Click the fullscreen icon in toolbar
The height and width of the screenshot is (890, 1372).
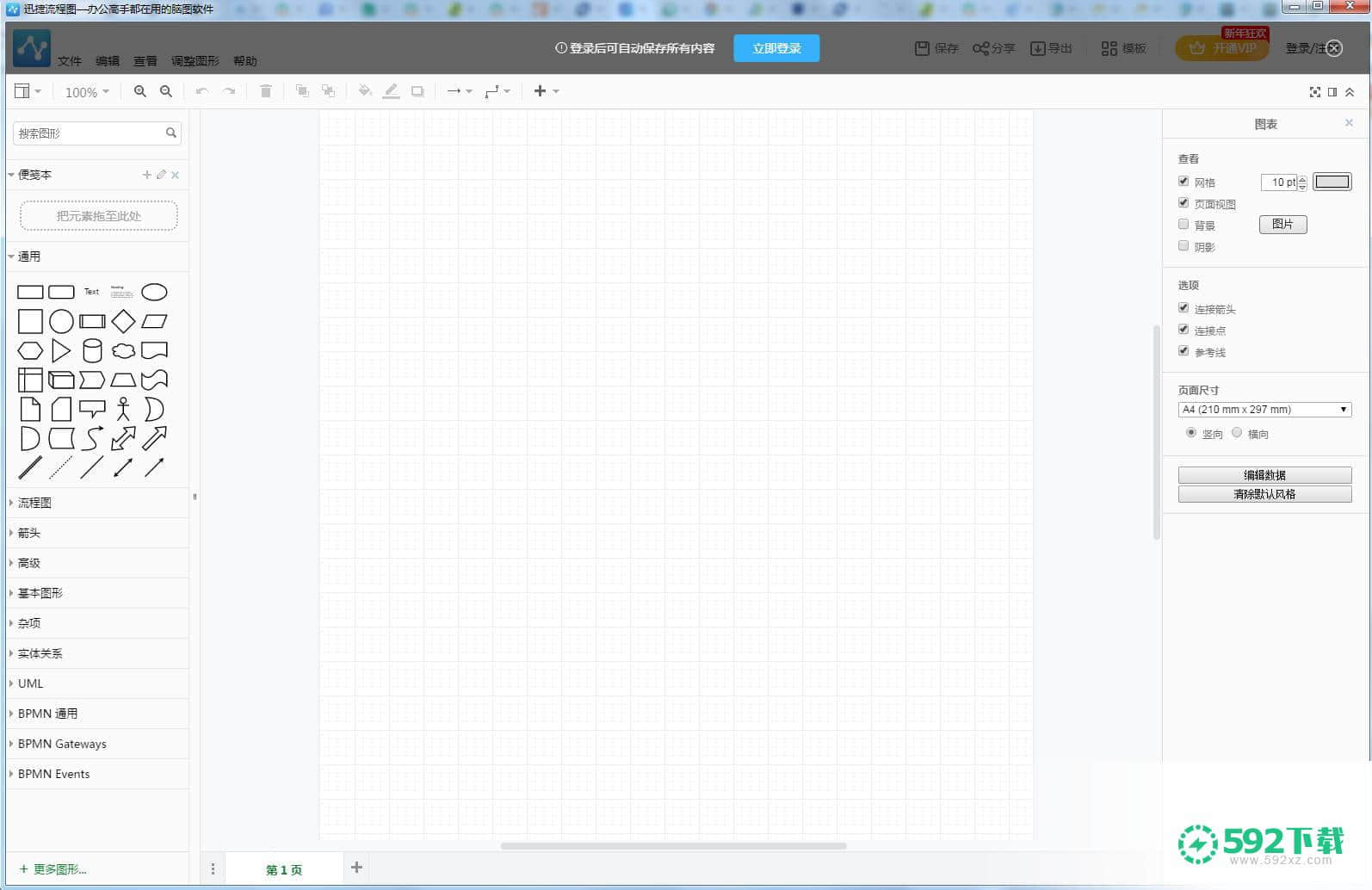[x=1315, y=92]
